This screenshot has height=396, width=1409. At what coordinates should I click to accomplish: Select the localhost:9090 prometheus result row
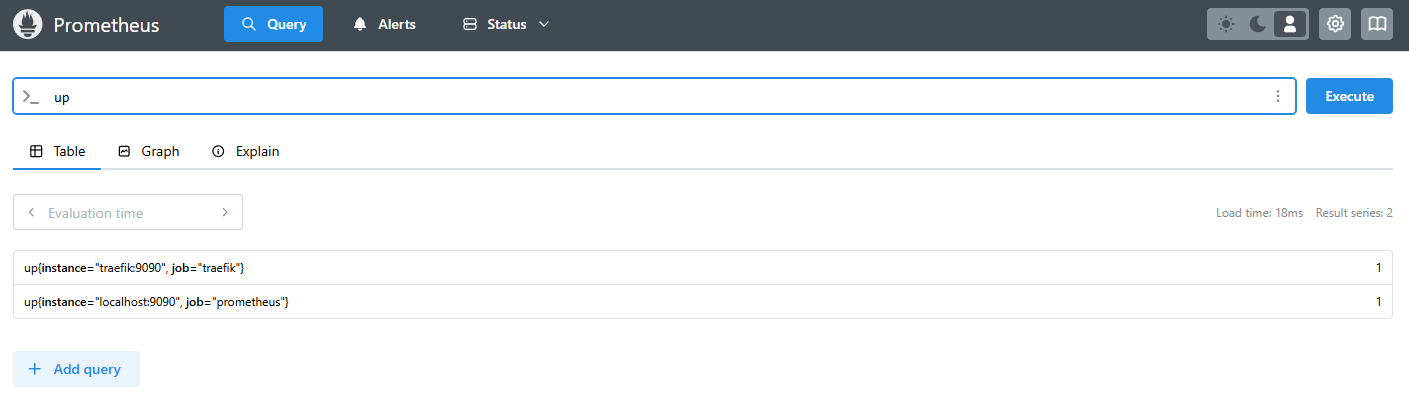click(702, 302)
